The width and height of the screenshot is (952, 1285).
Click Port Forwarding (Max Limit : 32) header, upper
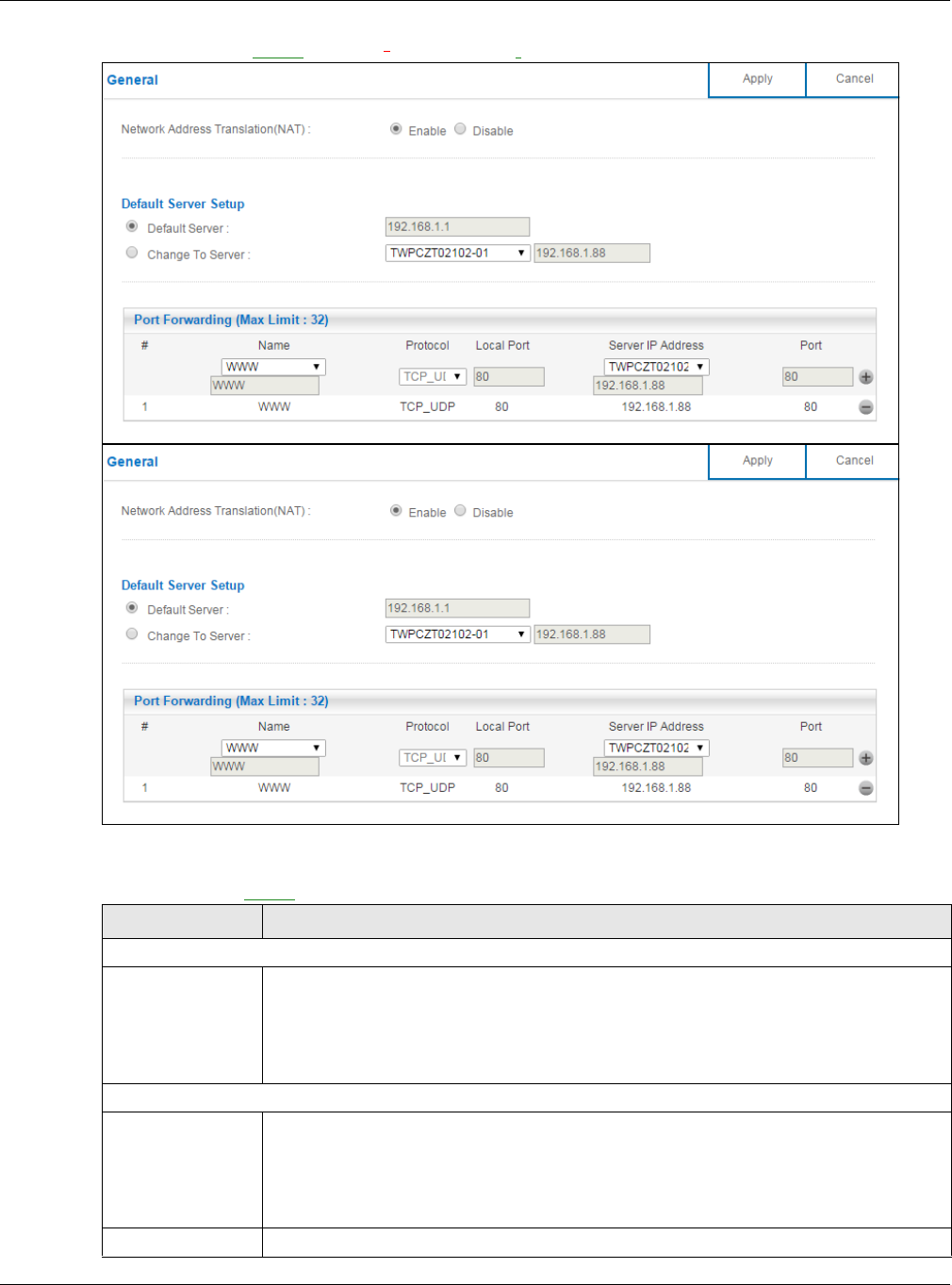tap(231, 320)
